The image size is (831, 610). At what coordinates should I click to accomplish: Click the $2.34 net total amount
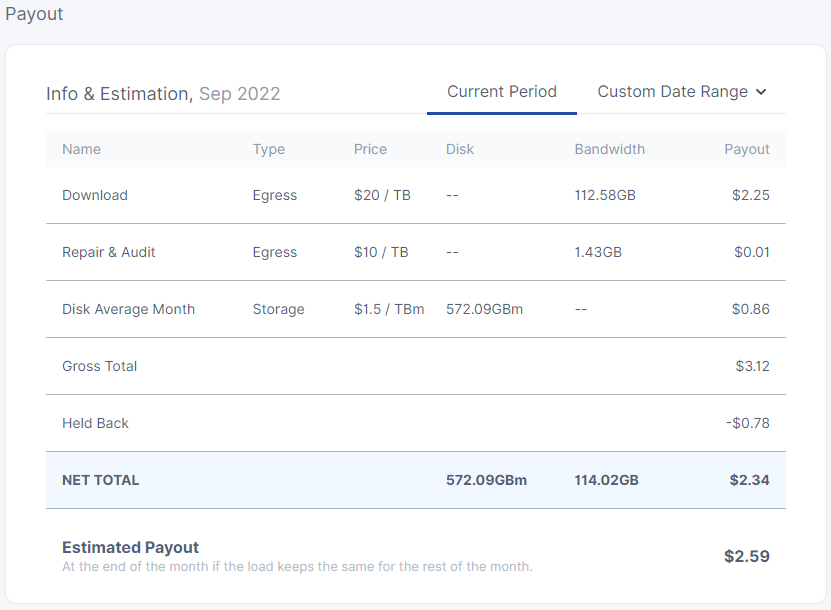click(749, 480)
